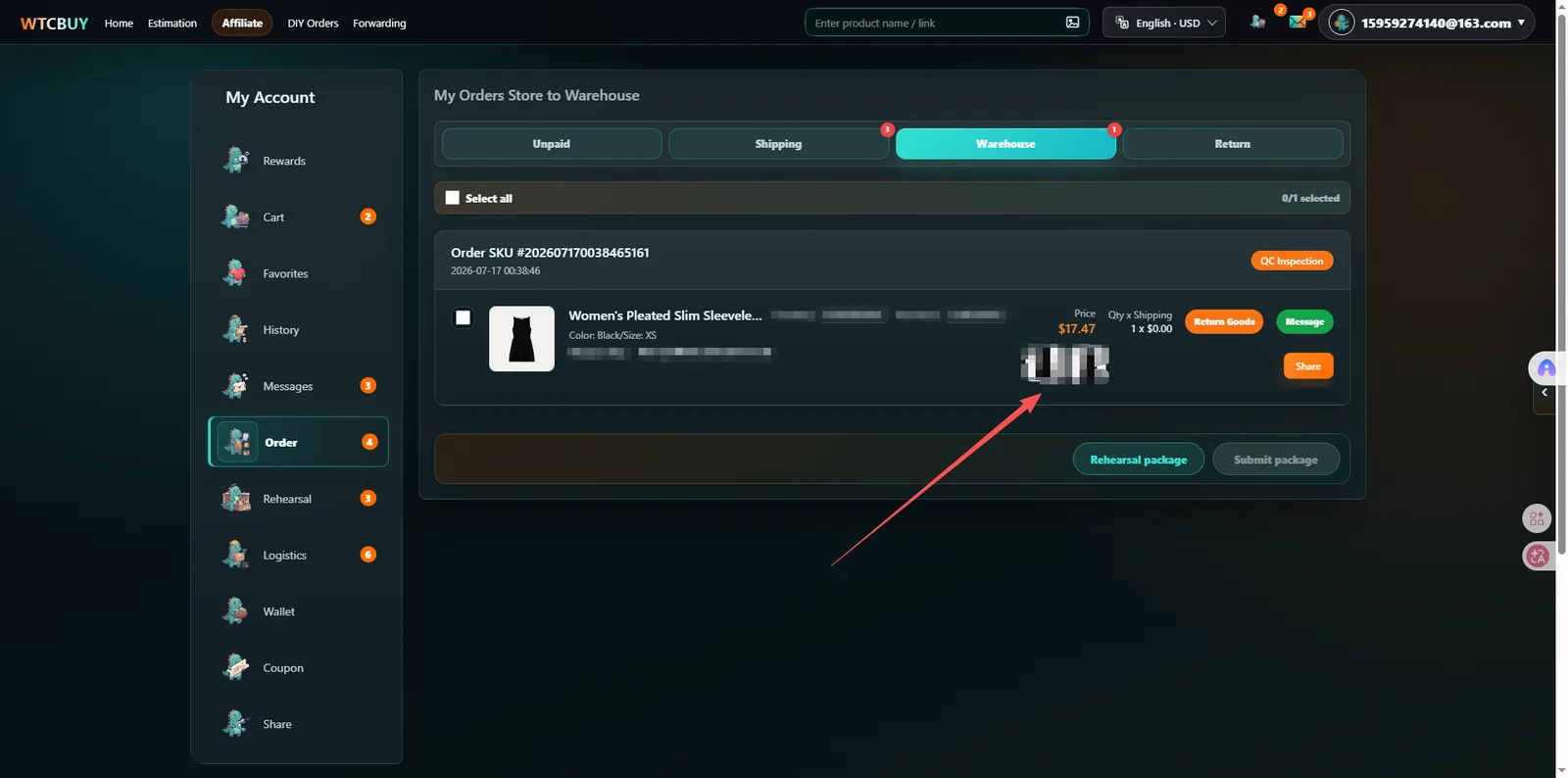Click the image search icon in search box
The height and width of the screenshot is (778, 1568).
point(1072,23)
